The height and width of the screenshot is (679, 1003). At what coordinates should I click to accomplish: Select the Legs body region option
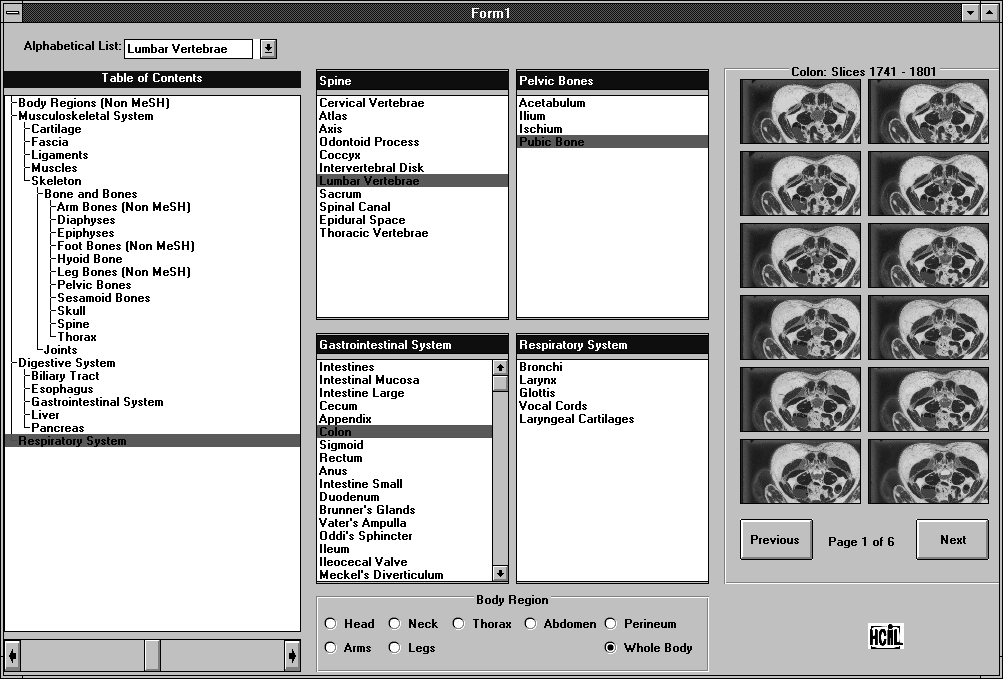tap(395, 648)
